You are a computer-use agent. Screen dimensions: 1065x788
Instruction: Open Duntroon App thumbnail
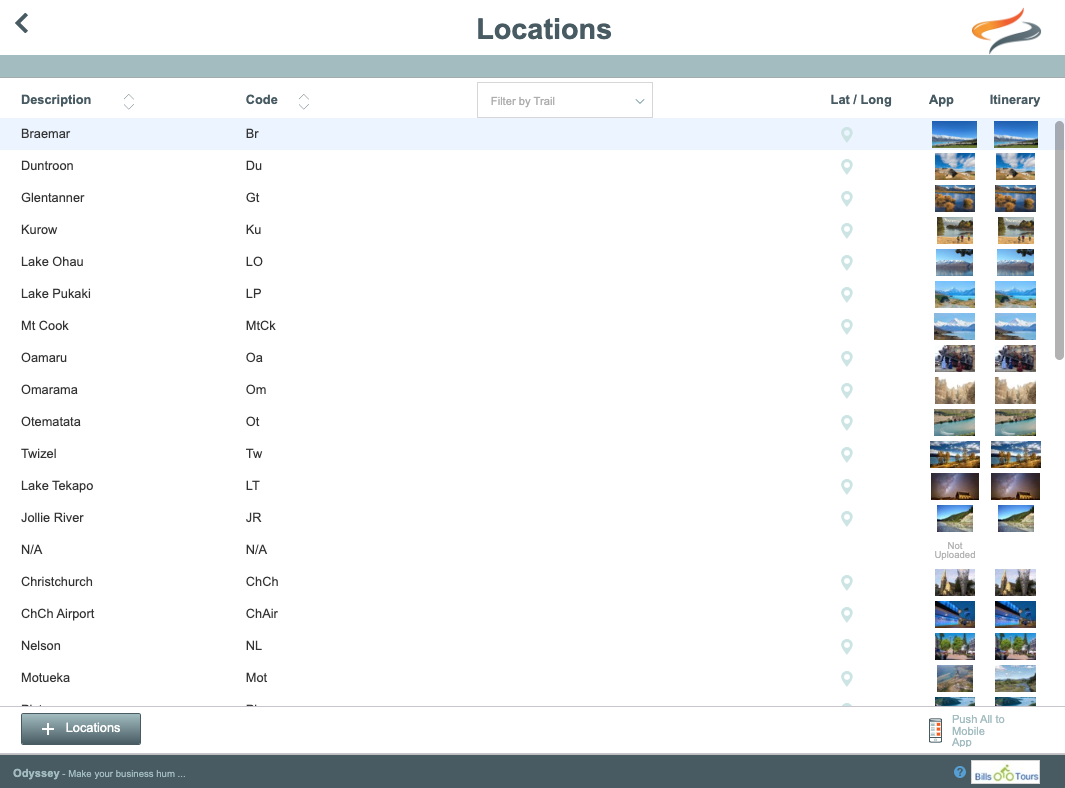click(x=954, y=166)
